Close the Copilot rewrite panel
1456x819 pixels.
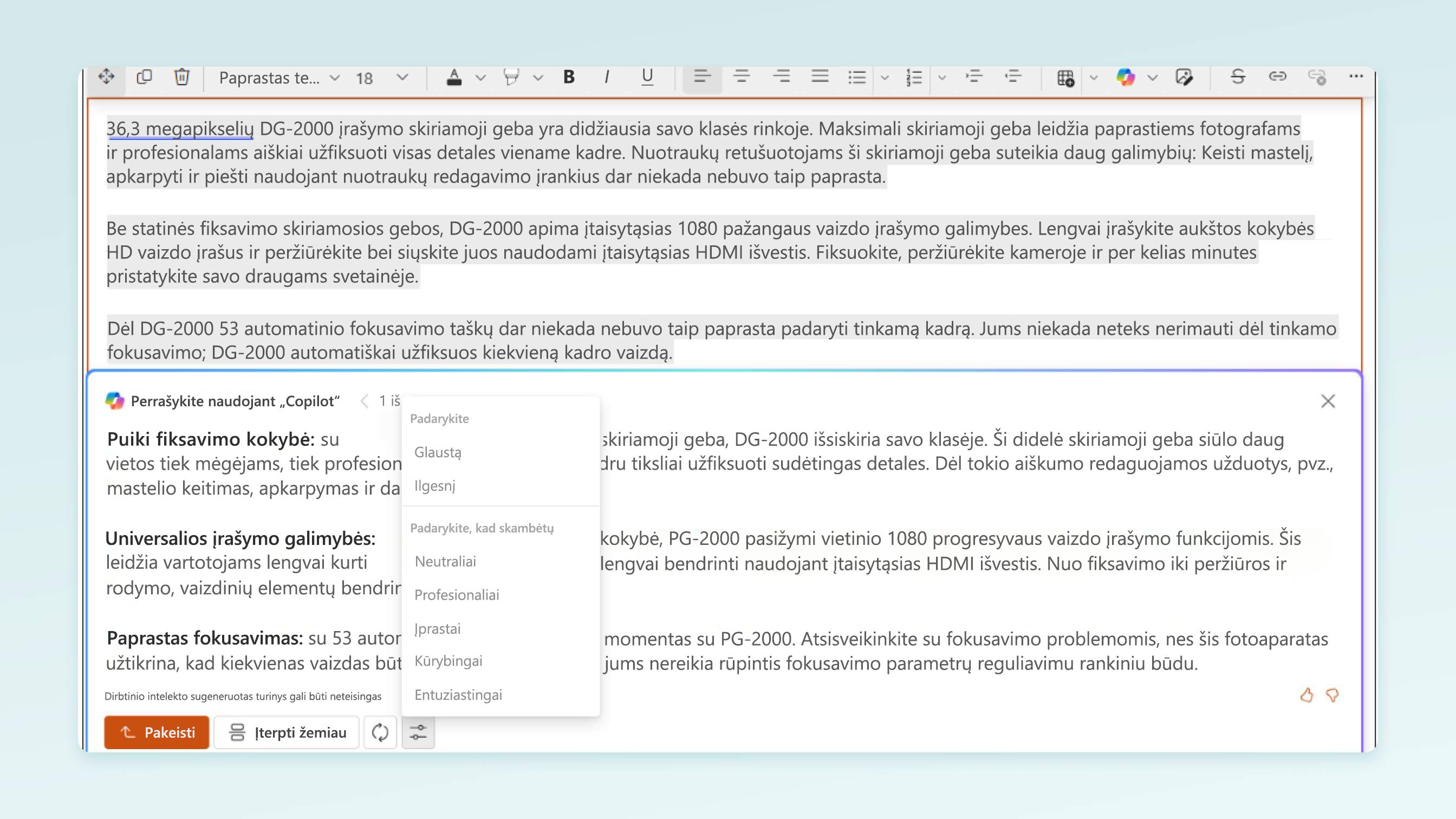click(1328, 401)
